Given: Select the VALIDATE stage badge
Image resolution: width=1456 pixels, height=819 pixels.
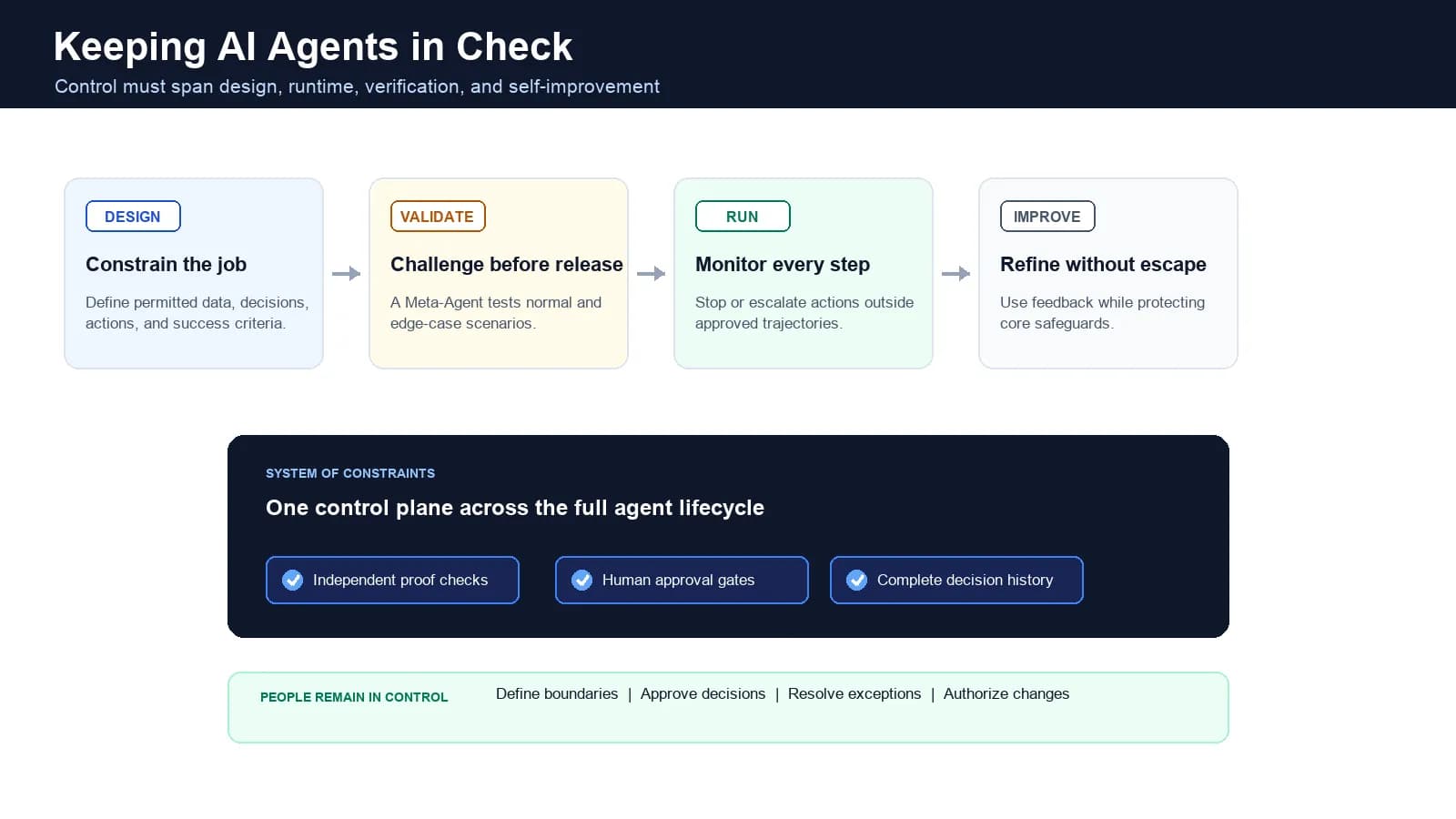Looking at the screenshot, I should [x=438, y=217].
